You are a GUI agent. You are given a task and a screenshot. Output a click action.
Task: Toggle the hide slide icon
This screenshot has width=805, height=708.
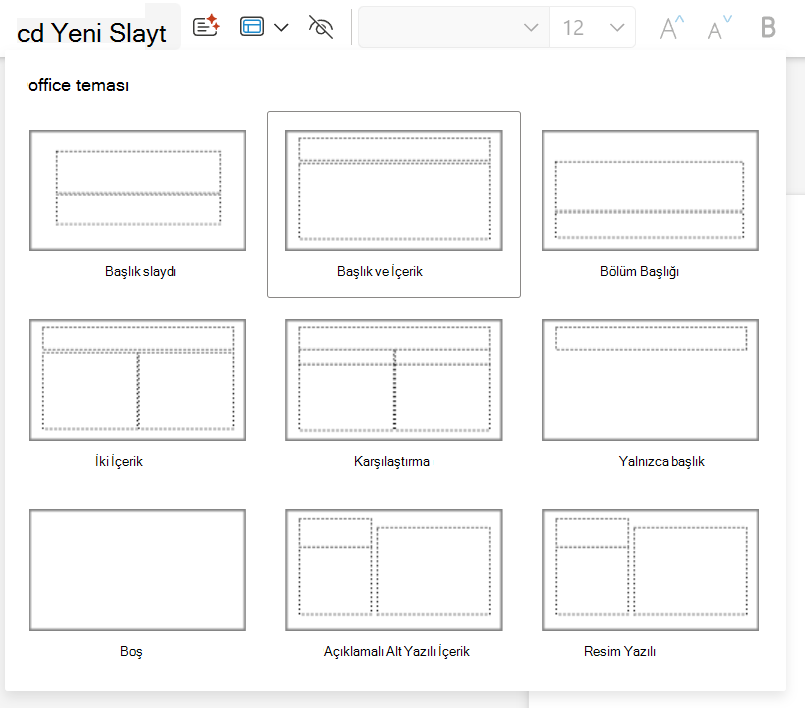(321, 27)
